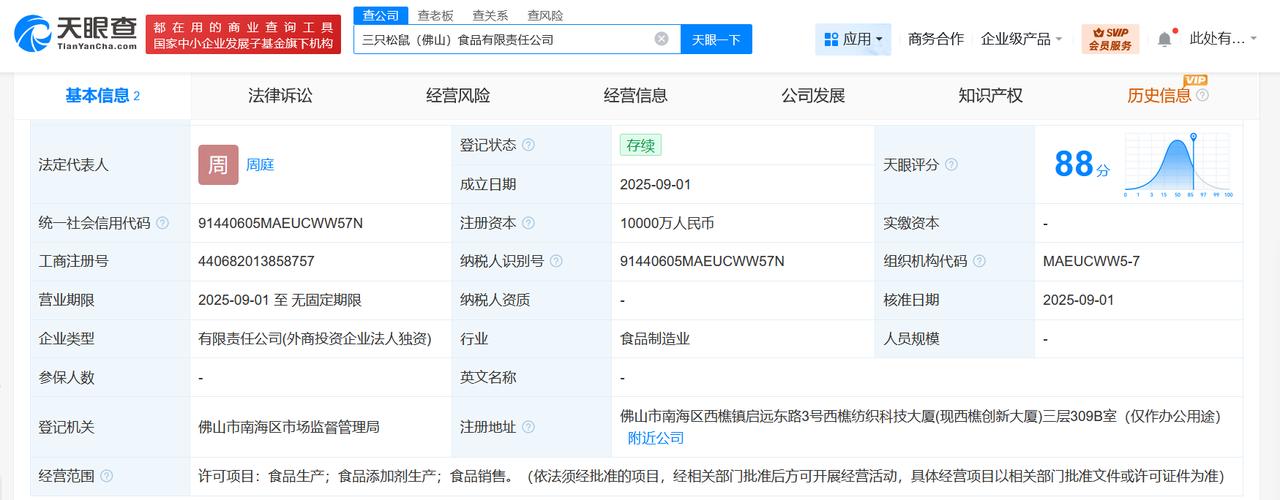Click the 食品制造业 industry value

pyautogui.click(x=655, y=339)
